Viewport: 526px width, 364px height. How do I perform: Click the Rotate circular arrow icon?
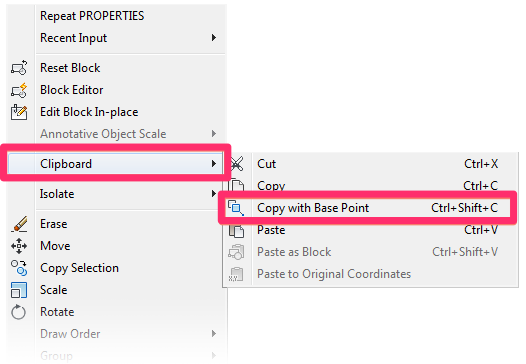coord(19,312)
